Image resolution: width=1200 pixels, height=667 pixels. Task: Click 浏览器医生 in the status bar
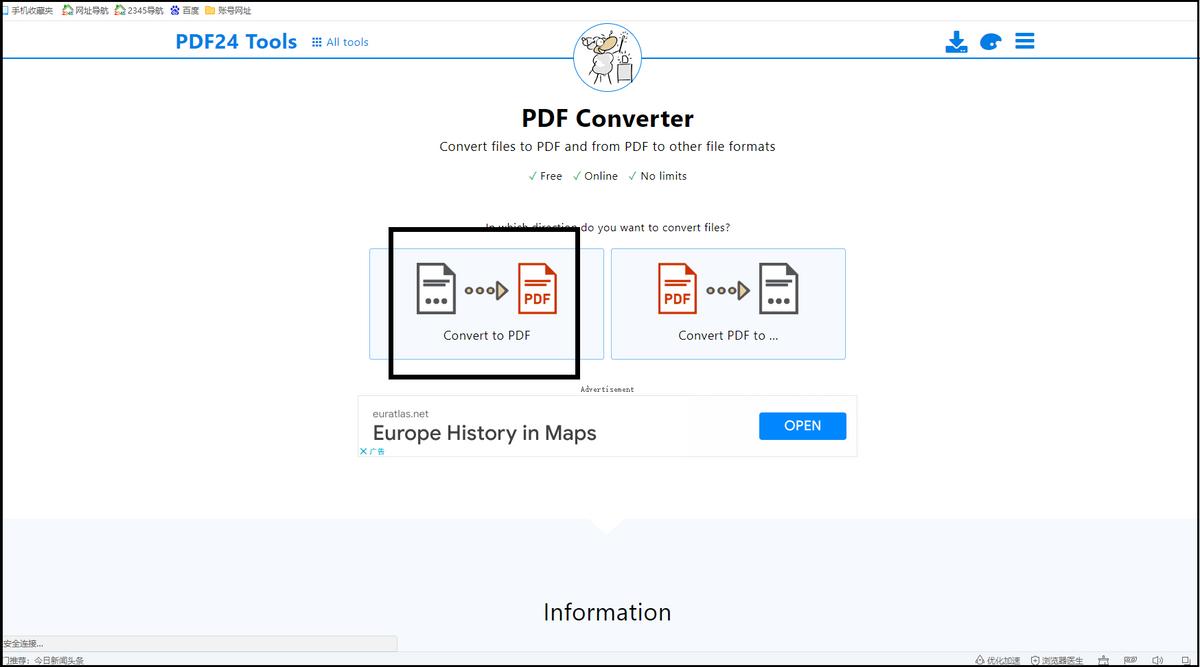(x=1057, y=660)
